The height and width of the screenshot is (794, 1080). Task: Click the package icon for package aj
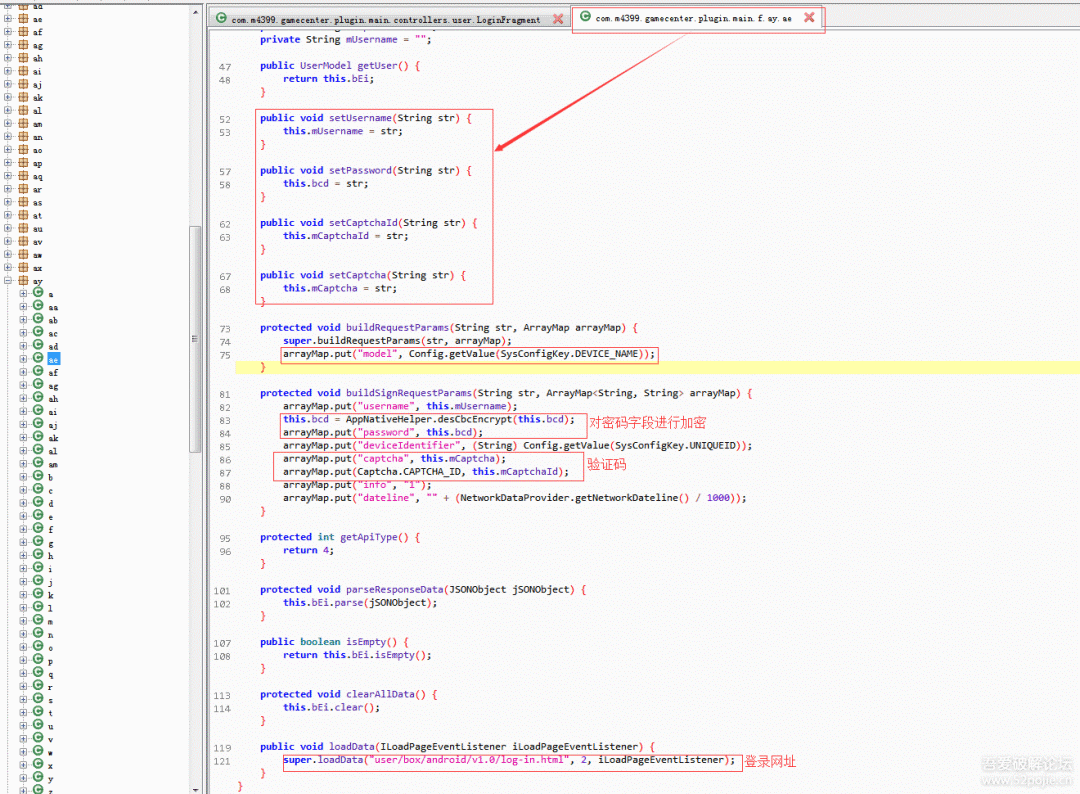(23, 84)
